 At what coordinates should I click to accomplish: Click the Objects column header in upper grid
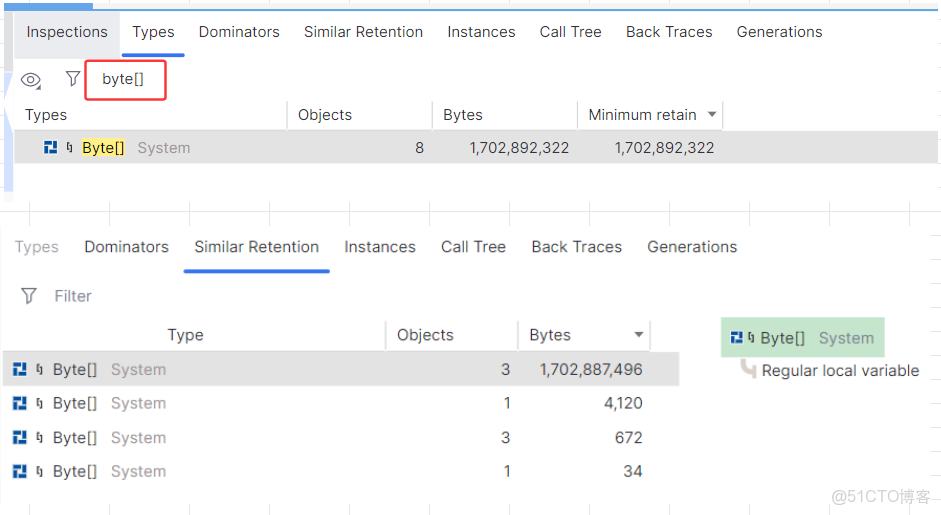(325, 115)
